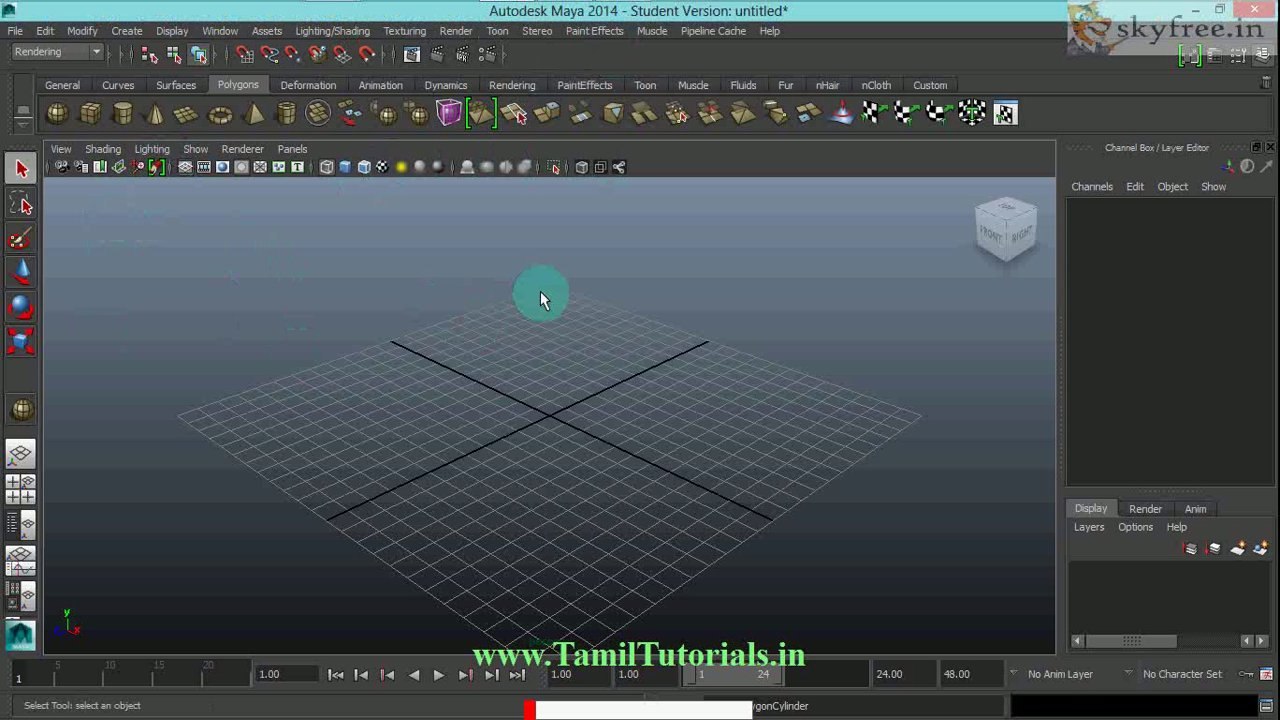1280x720 pixels.
Task: Open the render view clapperboard icon
Action: point(412,54)
